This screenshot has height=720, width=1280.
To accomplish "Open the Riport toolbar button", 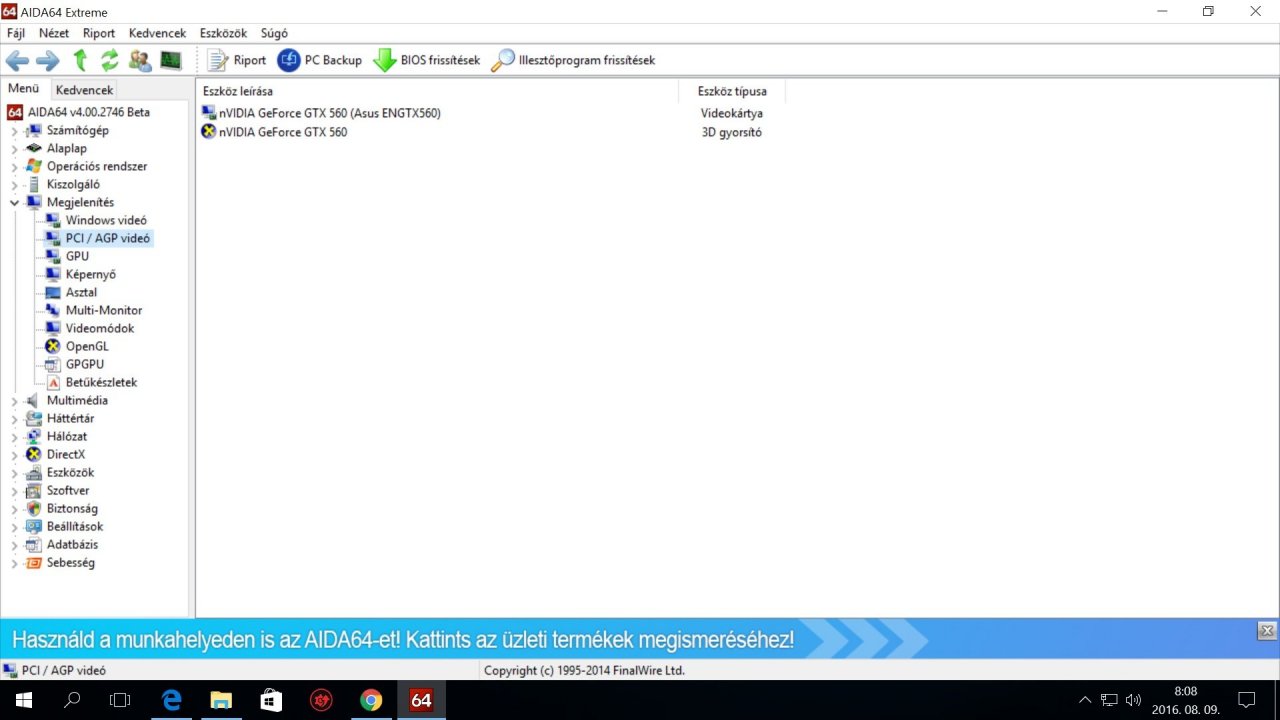I will click(237, 60).
